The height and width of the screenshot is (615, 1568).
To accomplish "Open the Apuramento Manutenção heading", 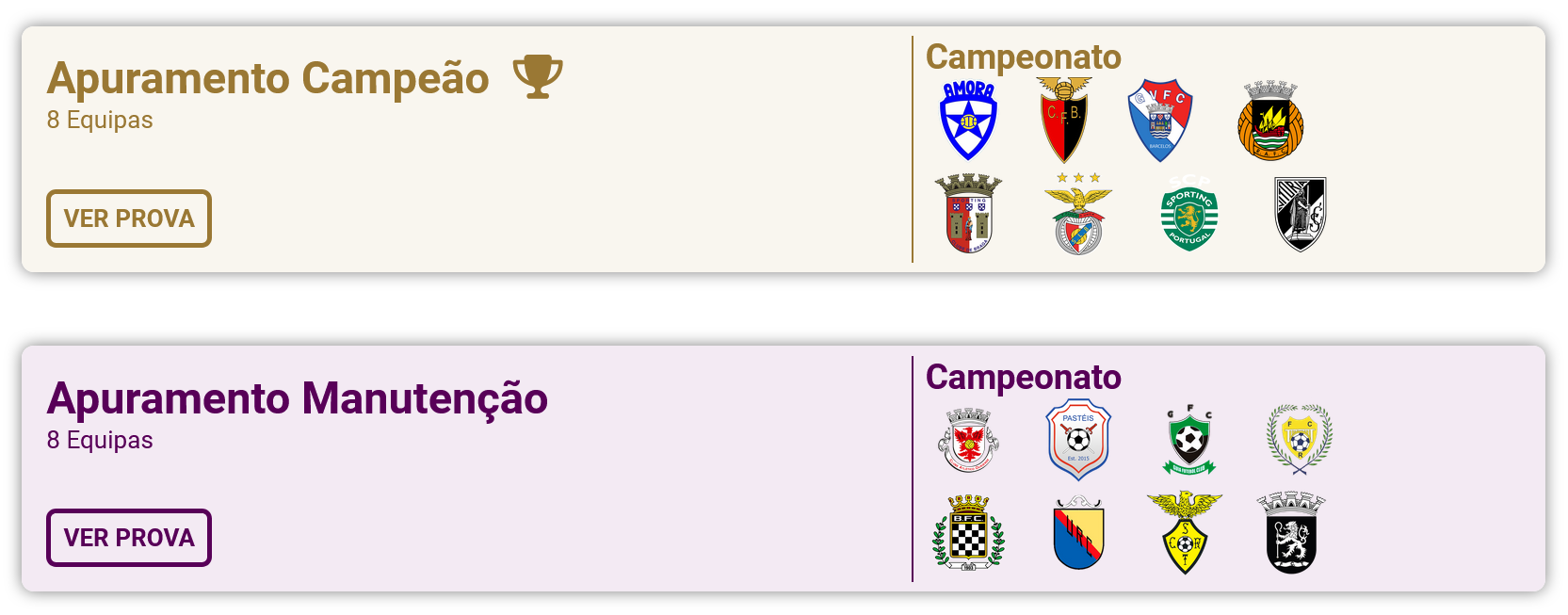I will click(298, 398).
